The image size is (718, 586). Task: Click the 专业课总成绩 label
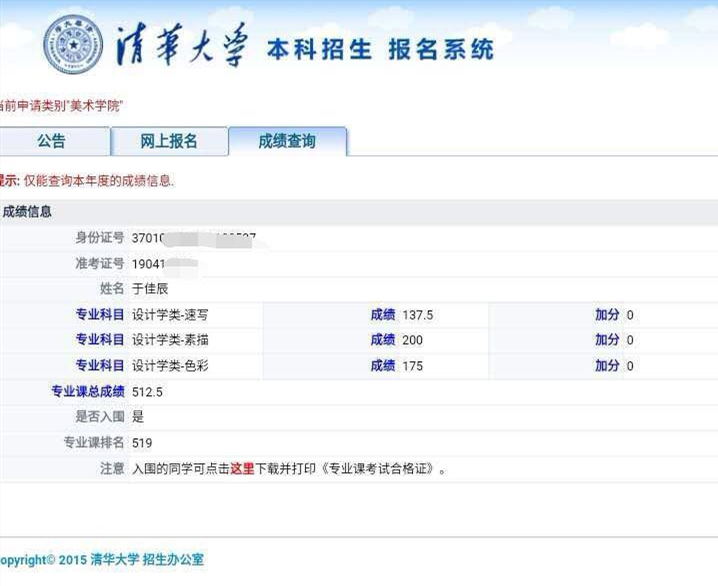88,391
